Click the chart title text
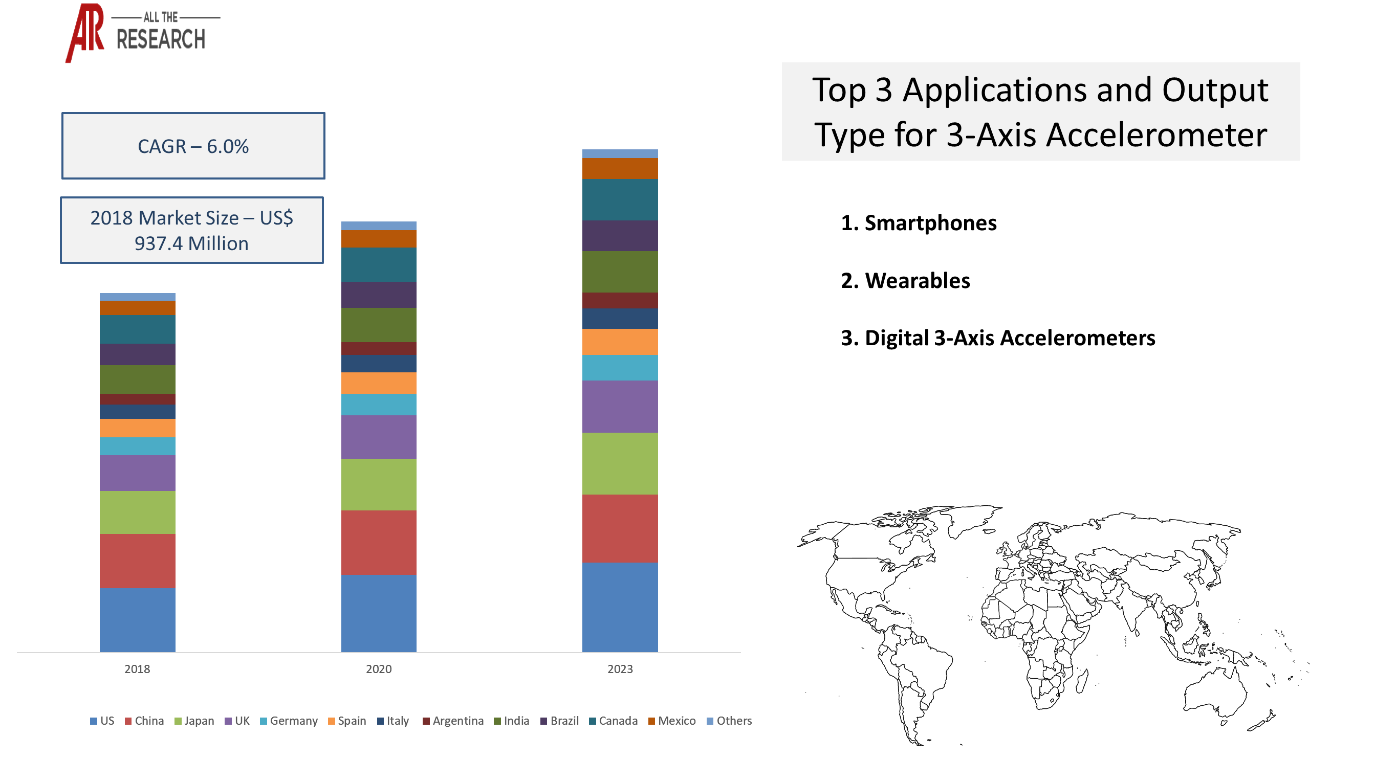 [x=1040, y=111]
